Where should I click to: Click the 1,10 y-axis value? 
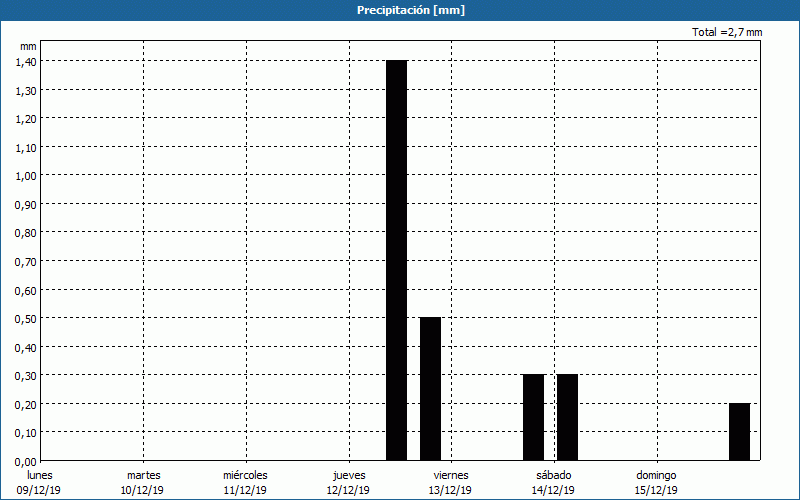[x=26, y=148]
